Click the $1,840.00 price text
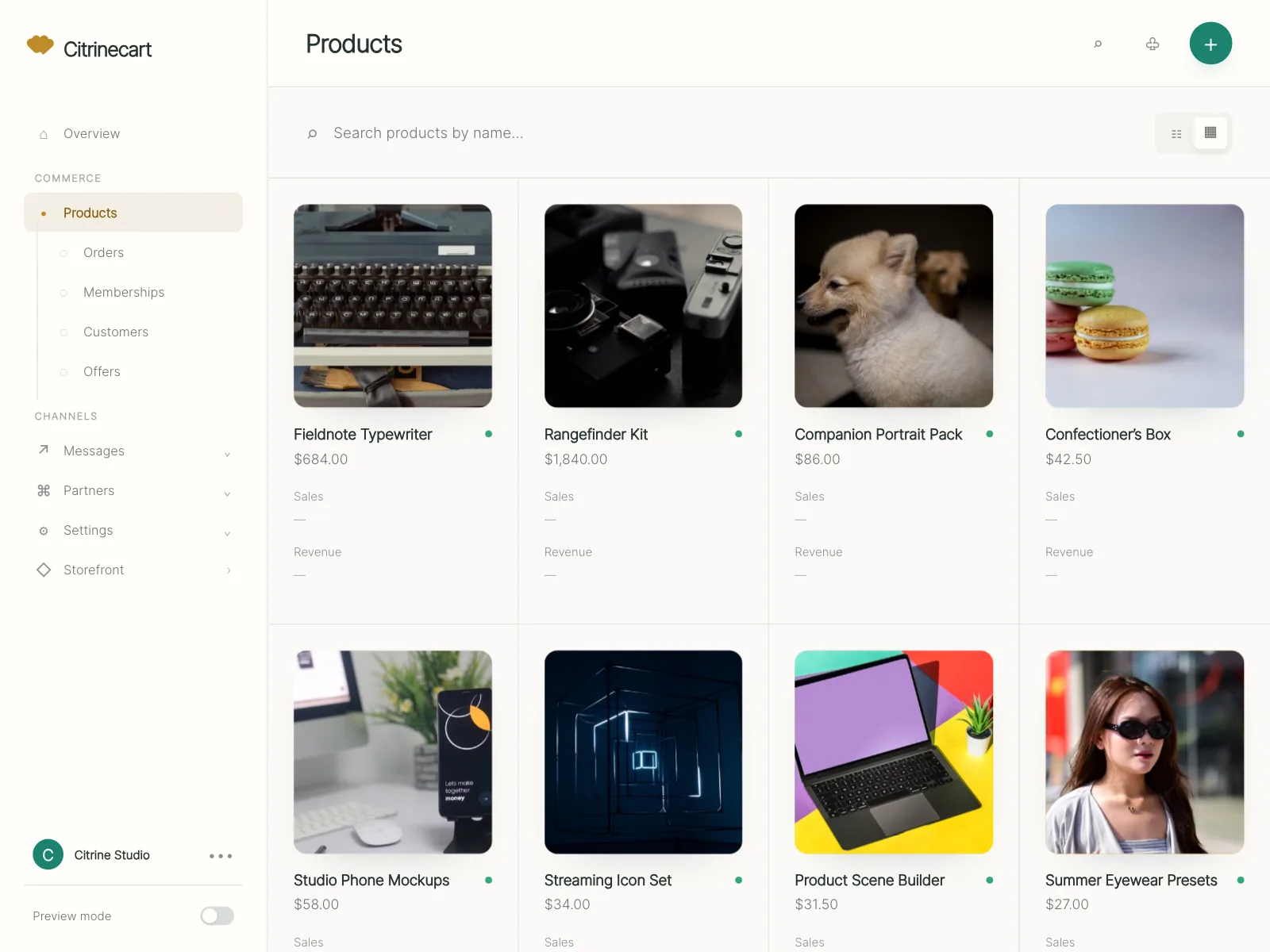This screenshot has width=1270, height=952. pos(575,459)
